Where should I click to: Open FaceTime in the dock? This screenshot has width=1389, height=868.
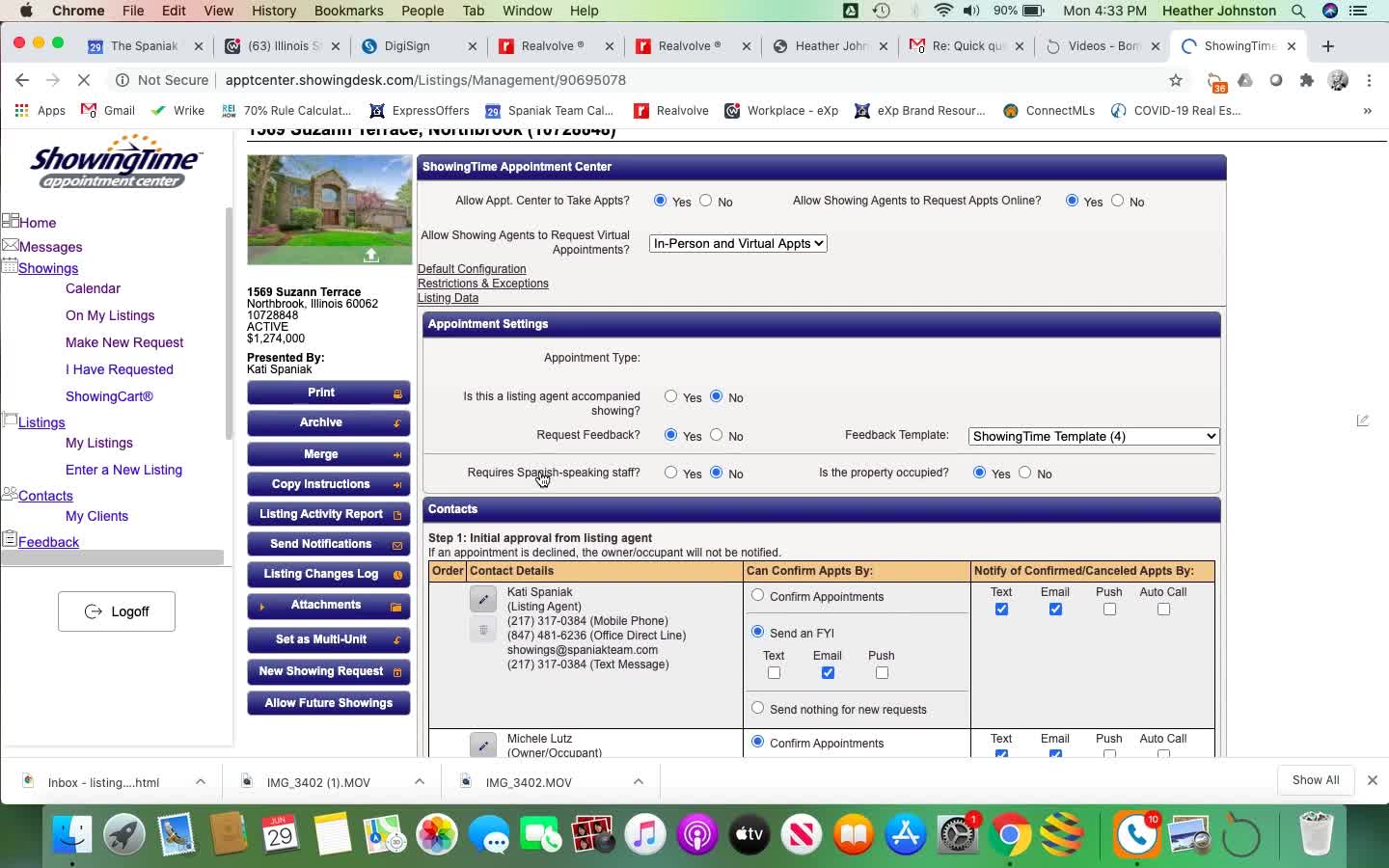coord(541,834)
